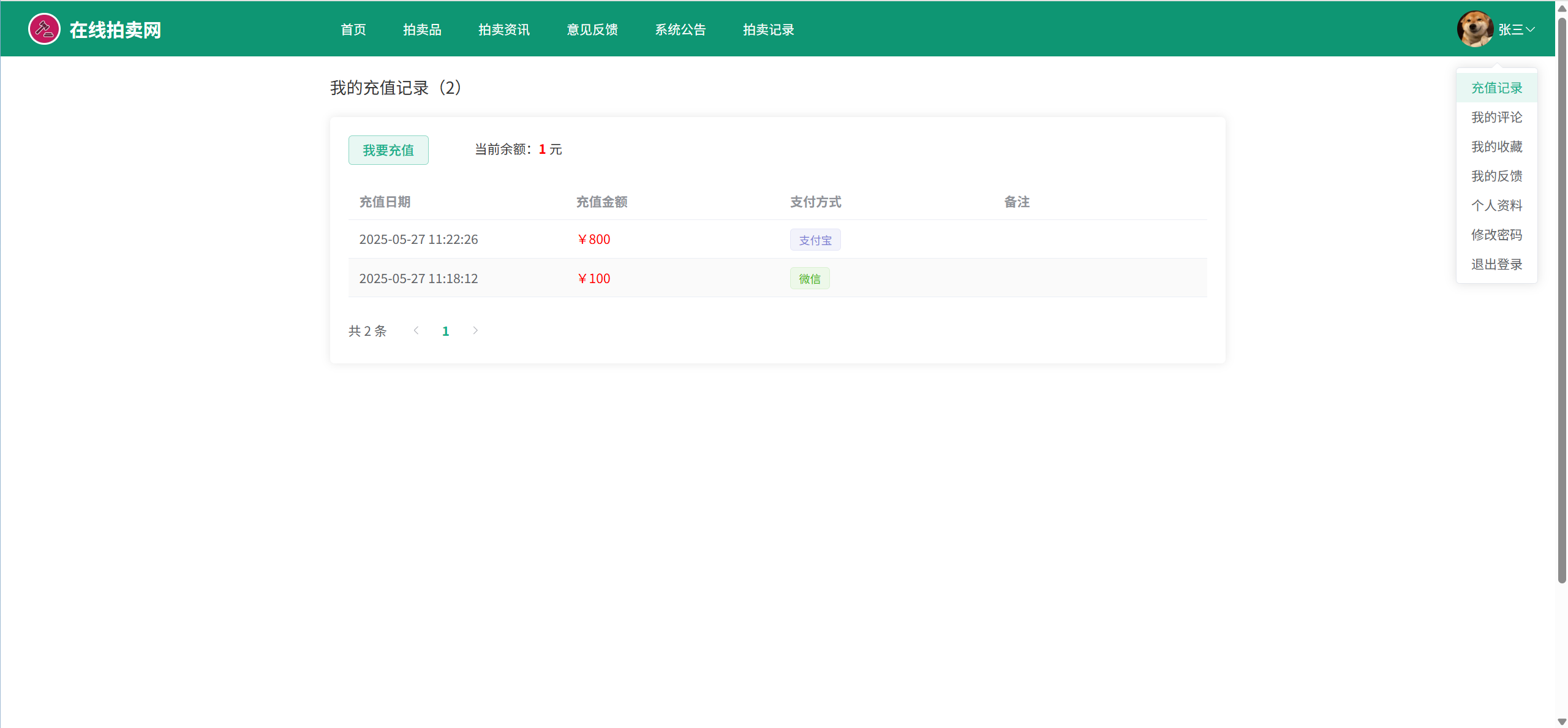Viewport: 1568px width, 728px height.
Task: Go to 拍卖资讯 page
Action: pyautogui.click(x=503, y=29)
